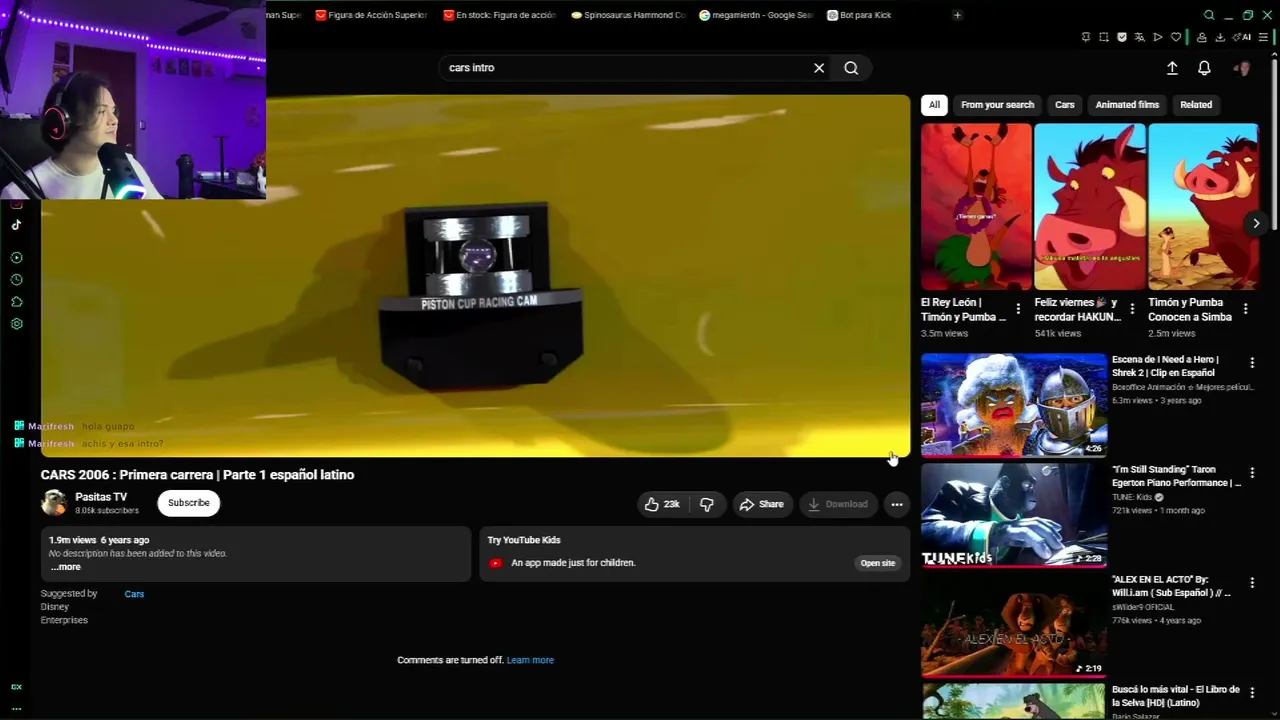
Task: Open the YouTube account avatar menu
Action: pyautogui.click(x=1242, y=68)
